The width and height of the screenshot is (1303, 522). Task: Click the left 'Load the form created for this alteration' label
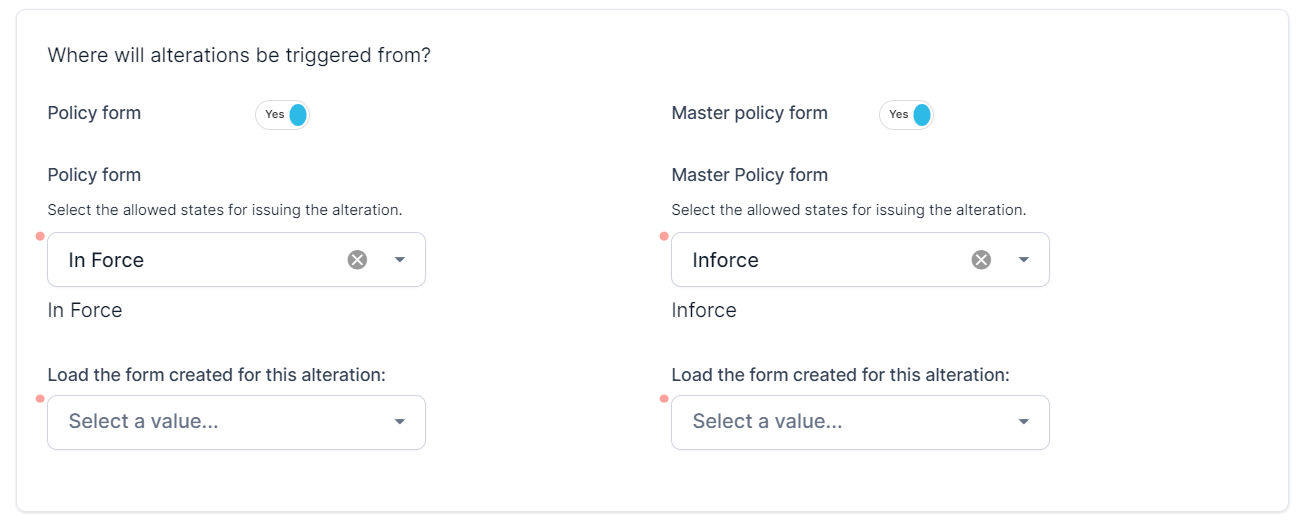click(x=216, y=375)
